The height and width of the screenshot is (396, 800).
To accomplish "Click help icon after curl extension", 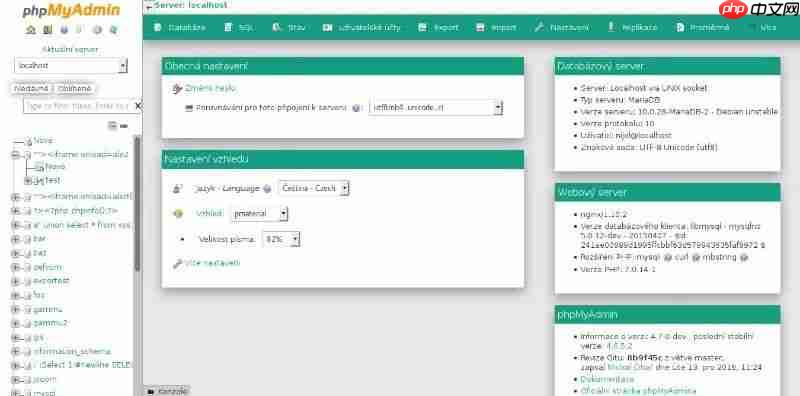I will [x=695, y=258].
